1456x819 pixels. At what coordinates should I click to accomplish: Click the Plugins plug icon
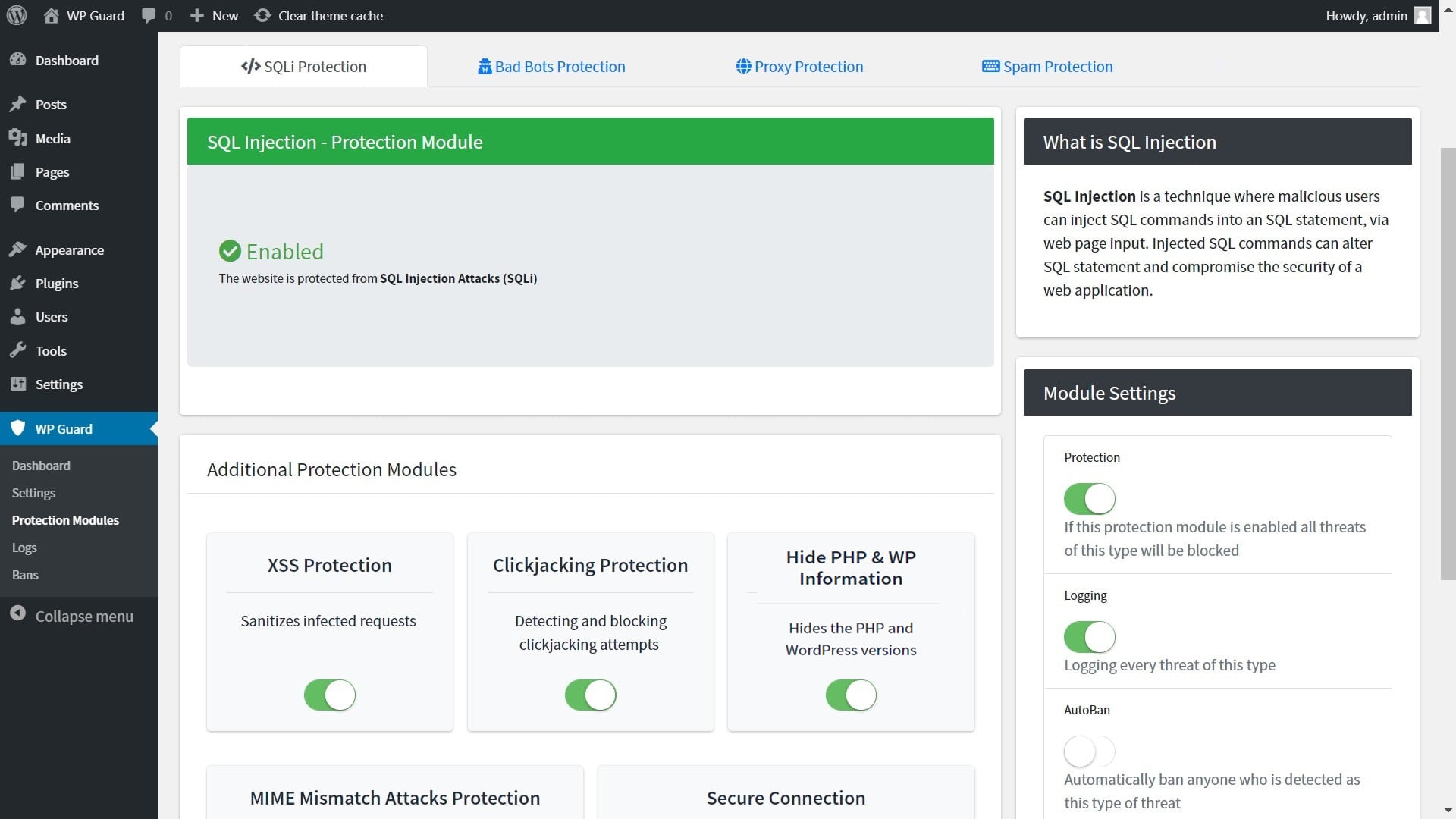(x=18, y=284)
